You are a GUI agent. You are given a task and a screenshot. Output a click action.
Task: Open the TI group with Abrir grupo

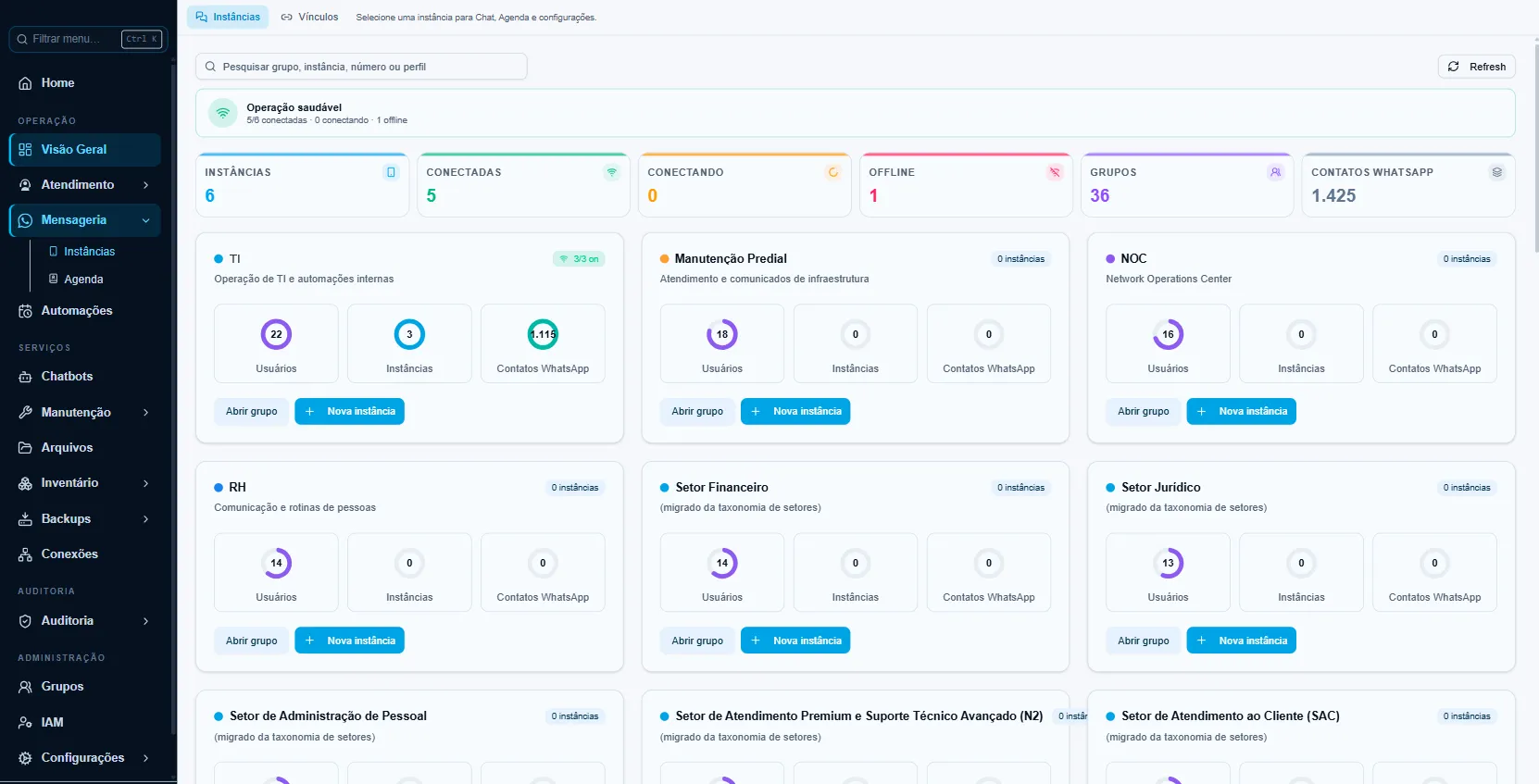click(x=252, y=411)
